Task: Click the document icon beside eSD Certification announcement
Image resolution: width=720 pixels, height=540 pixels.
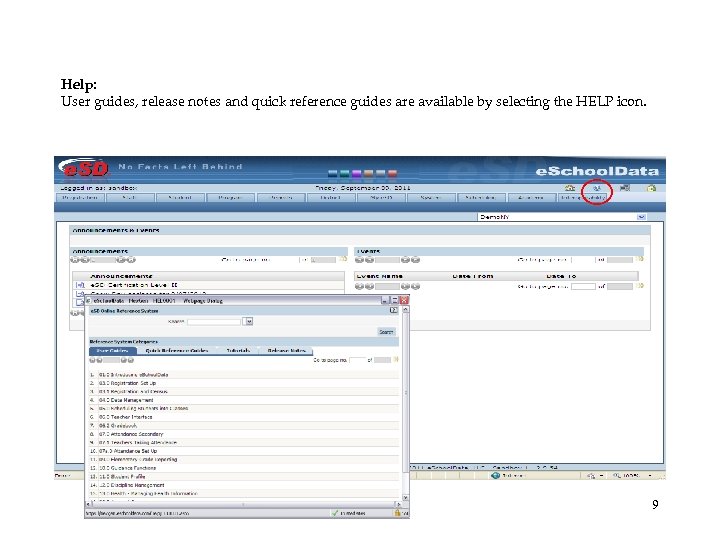Action: 80,285
